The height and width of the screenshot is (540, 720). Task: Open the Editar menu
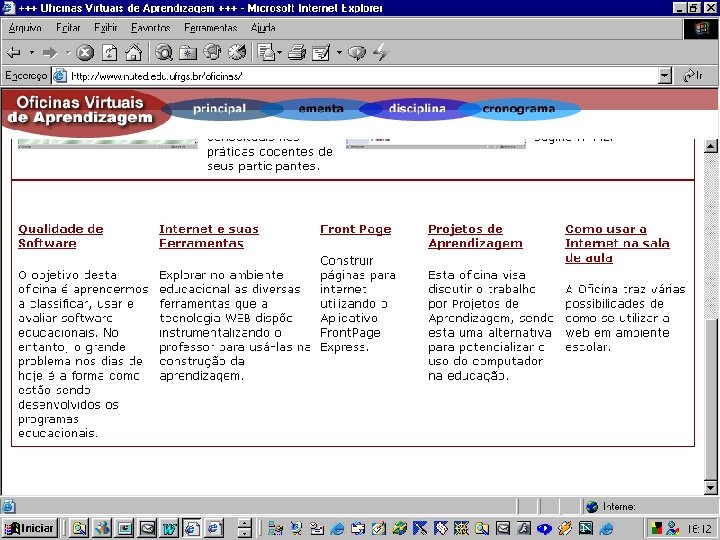tap(68, 28)
